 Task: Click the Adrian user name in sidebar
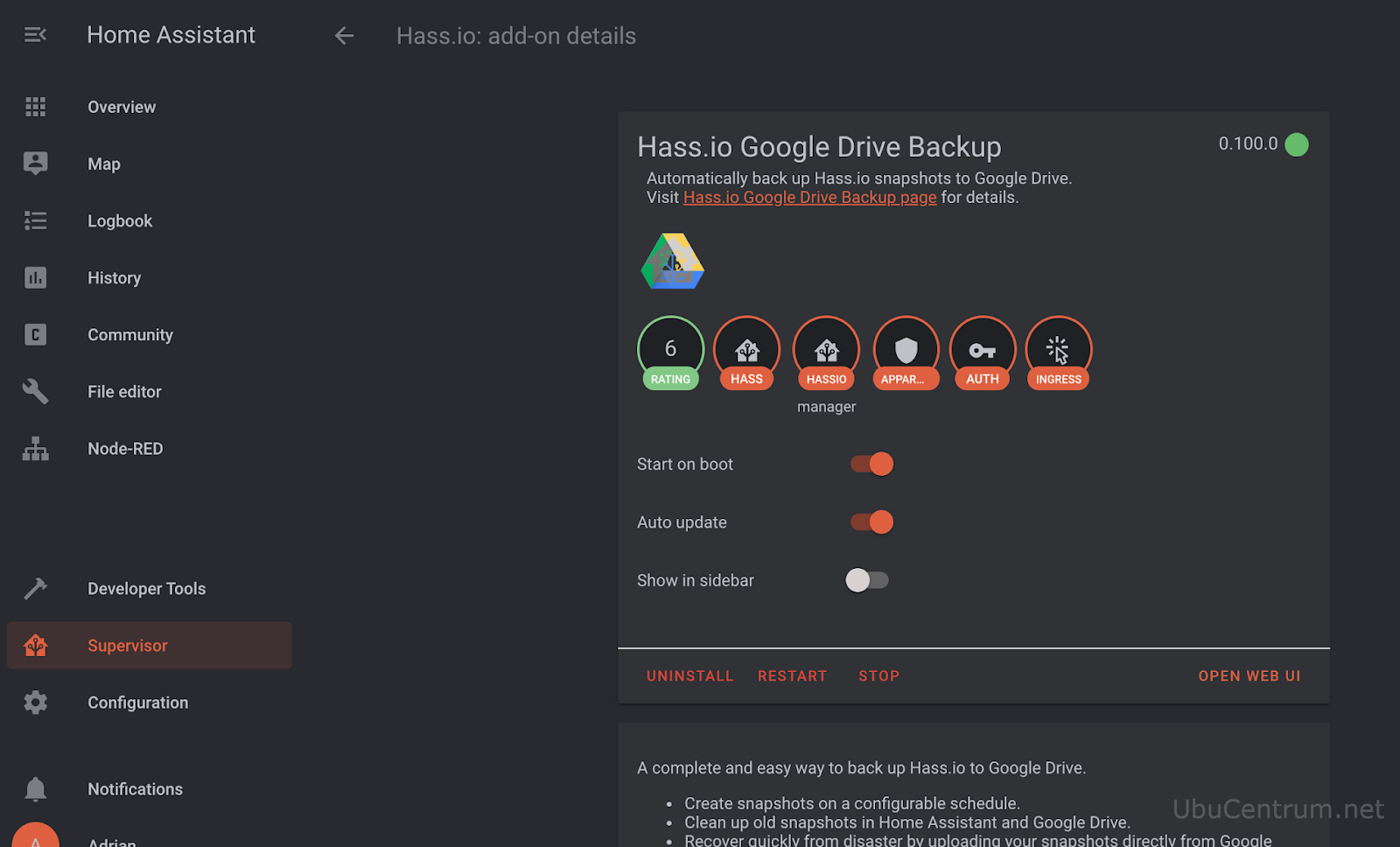coord(112,842)
